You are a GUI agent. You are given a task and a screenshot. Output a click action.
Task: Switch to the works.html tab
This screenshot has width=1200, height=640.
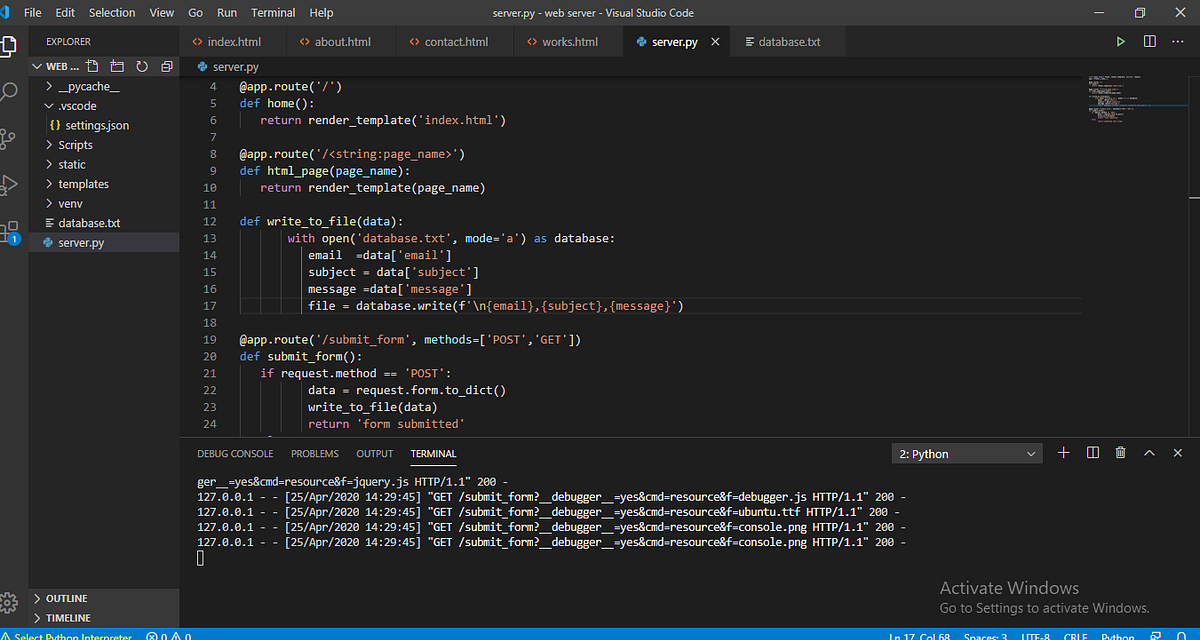(568, 42)
